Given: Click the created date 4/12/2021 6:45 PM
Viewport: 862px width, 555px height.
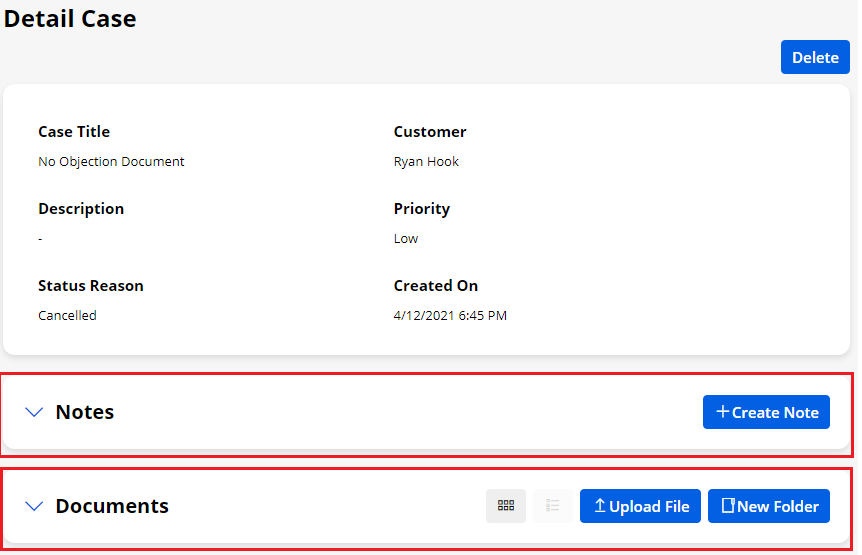Looking at the screenshot, I should click(x=450, y=315).
